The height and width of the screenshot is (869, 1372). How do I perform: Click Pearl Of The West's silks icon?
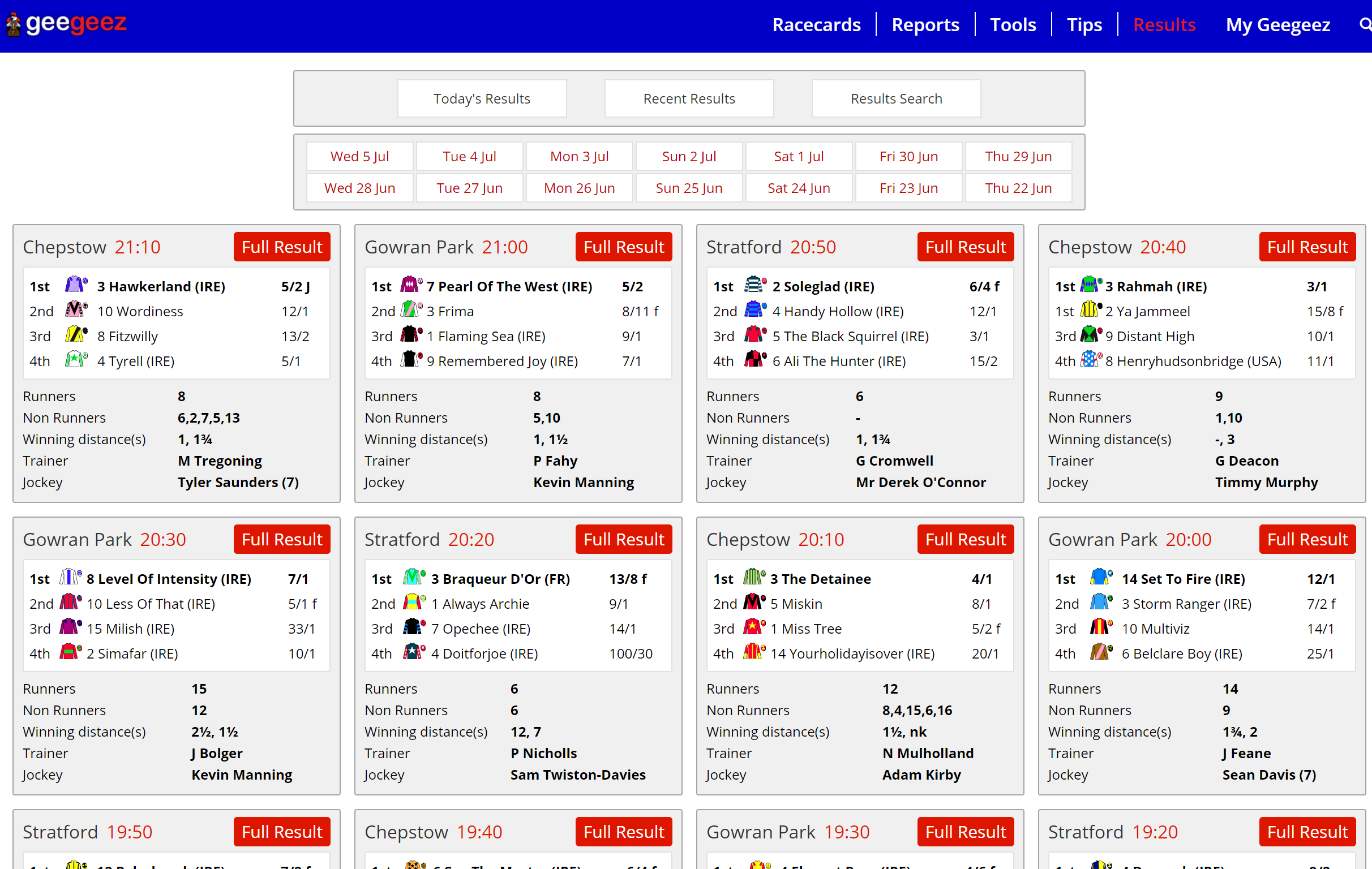[411, 284]
